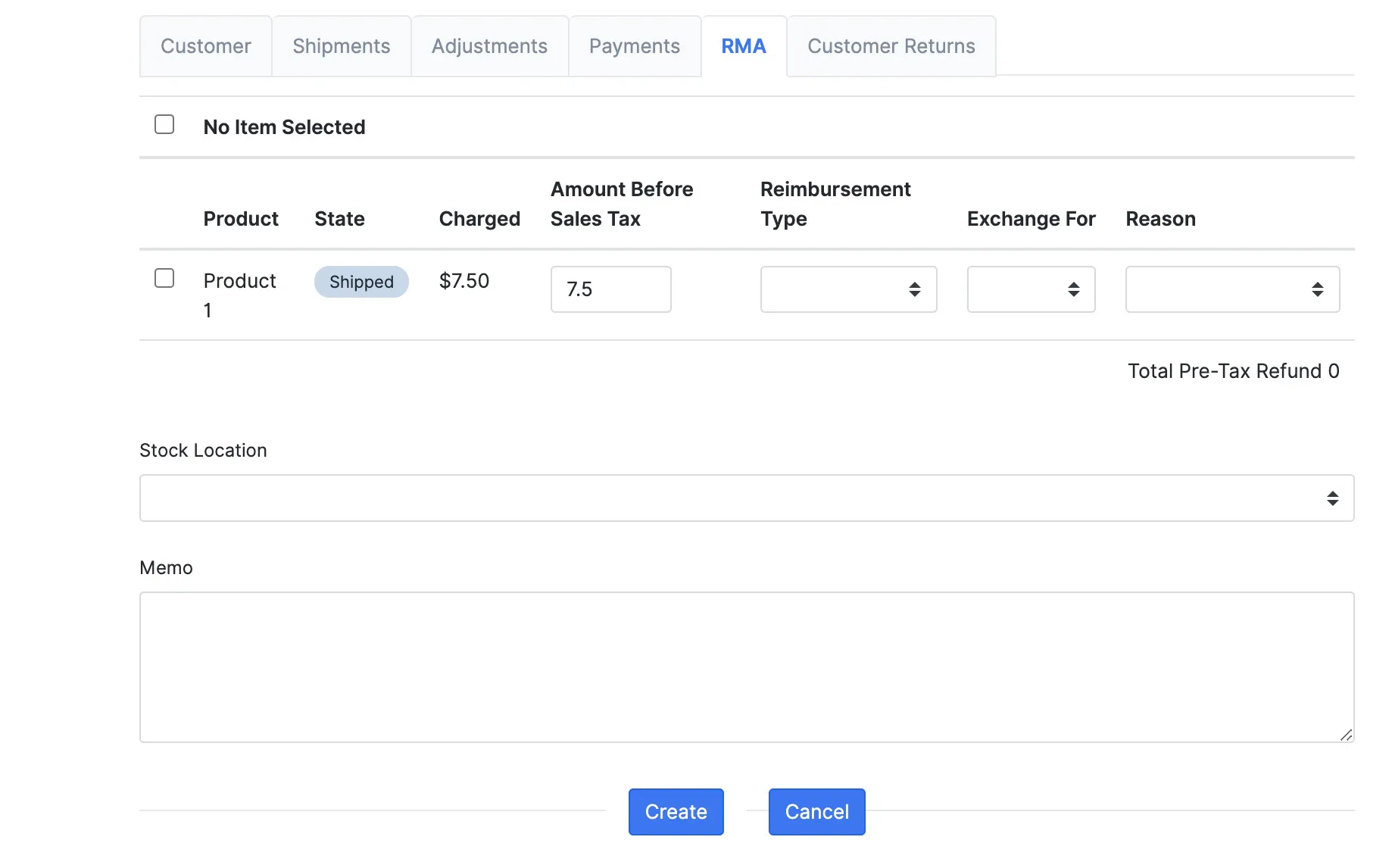Click the Memo label
Image resolution: width=1392 pixels, height=868 pixels.
166,568
